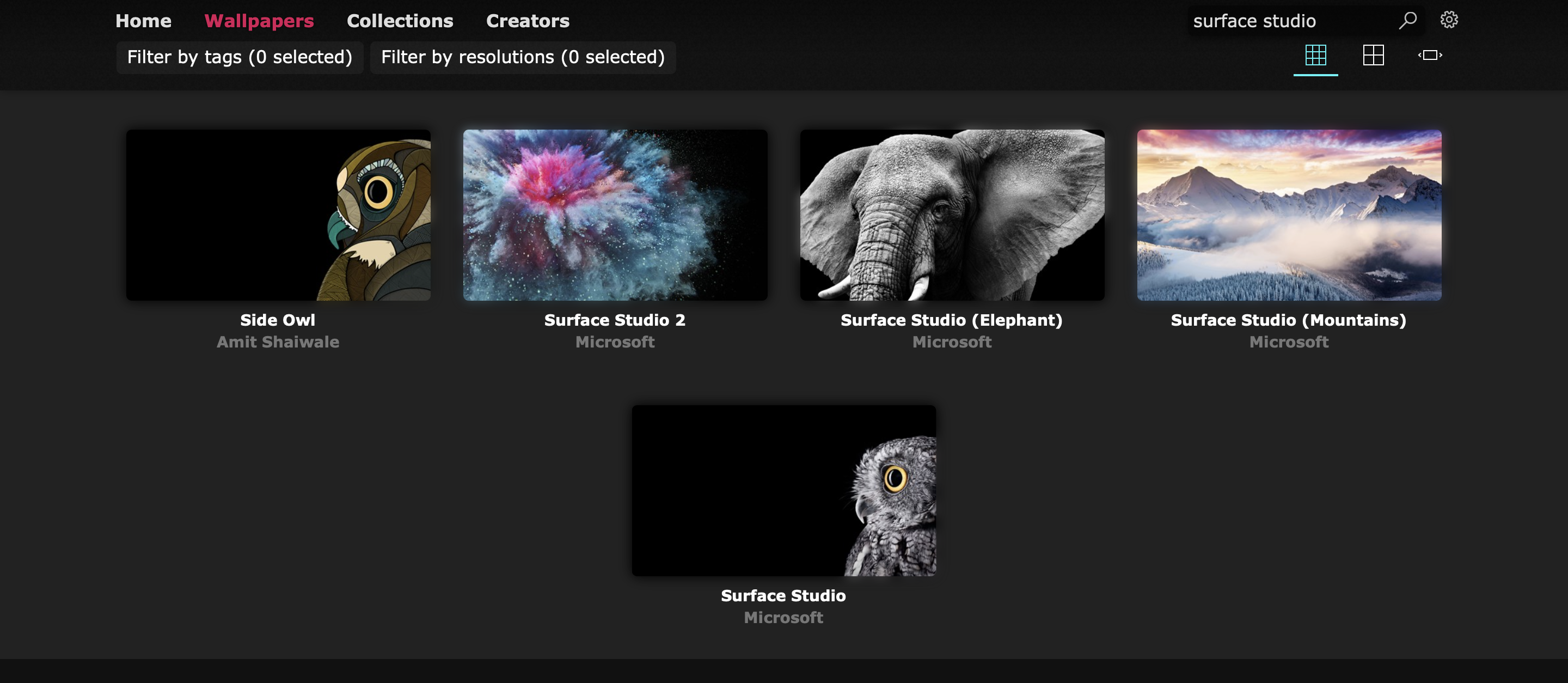Image resolution: width=1568 pixels, height=683 pixels.
Task: Click the bottom 'Surface Studio' title
Action: [783, 596]
